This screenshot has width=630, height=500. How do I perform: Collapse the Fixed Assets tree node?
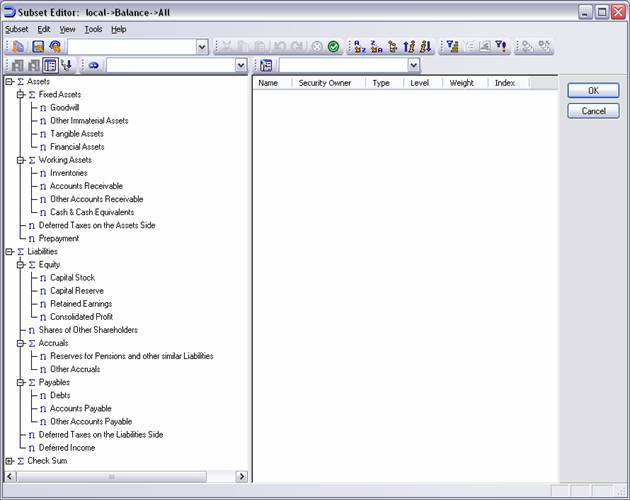[20, 94]
